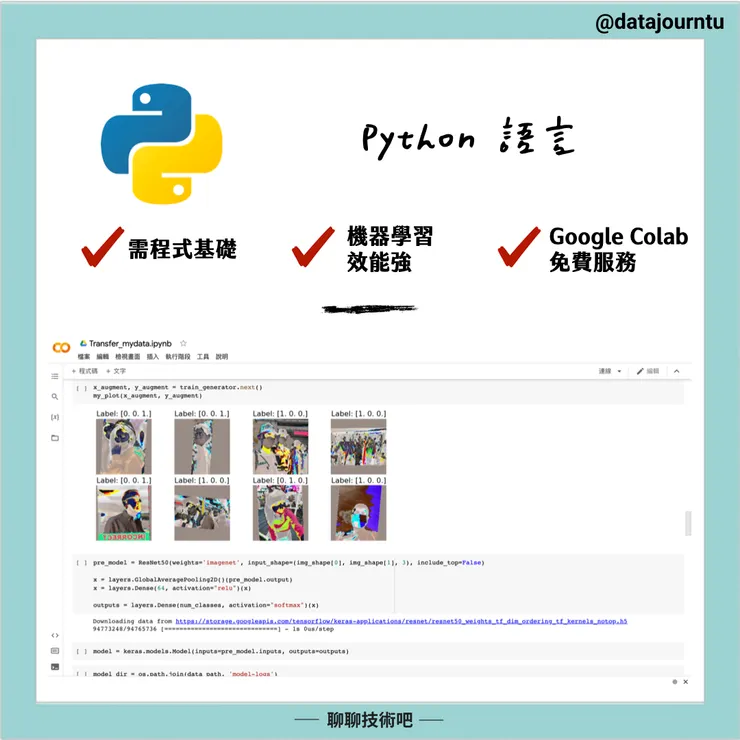
Task: Star the Transfer_mydata.ipynb notebook
Action: [183, 343]
